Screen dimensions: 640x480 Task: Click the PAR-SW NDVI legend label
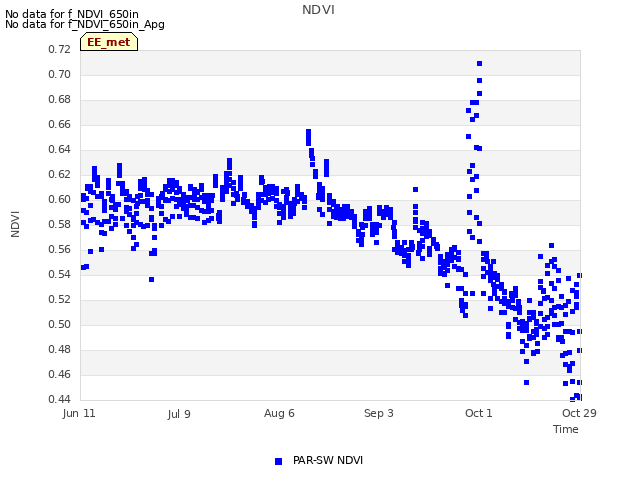tap(328, 460)
